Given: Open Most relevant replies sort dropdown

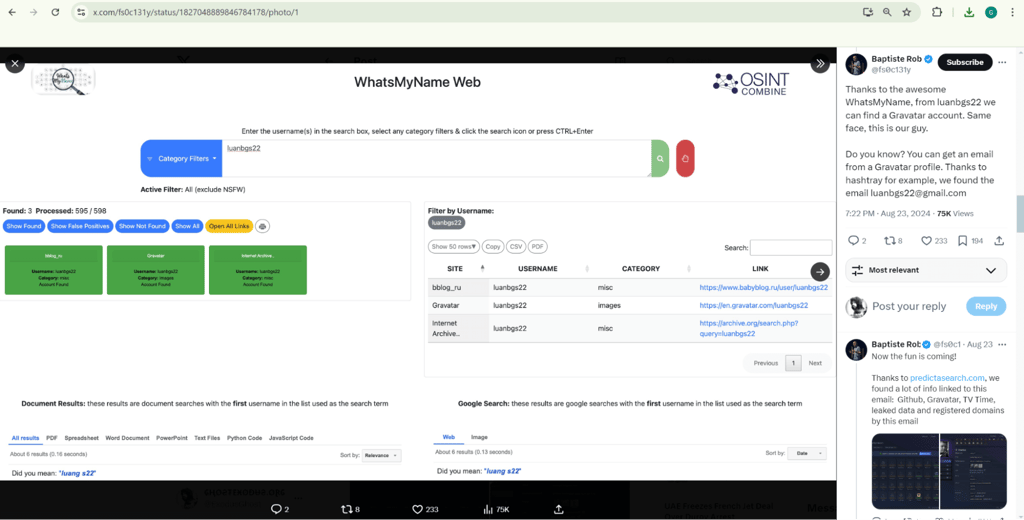Looking at the screenshot, I should pos(926,270).
